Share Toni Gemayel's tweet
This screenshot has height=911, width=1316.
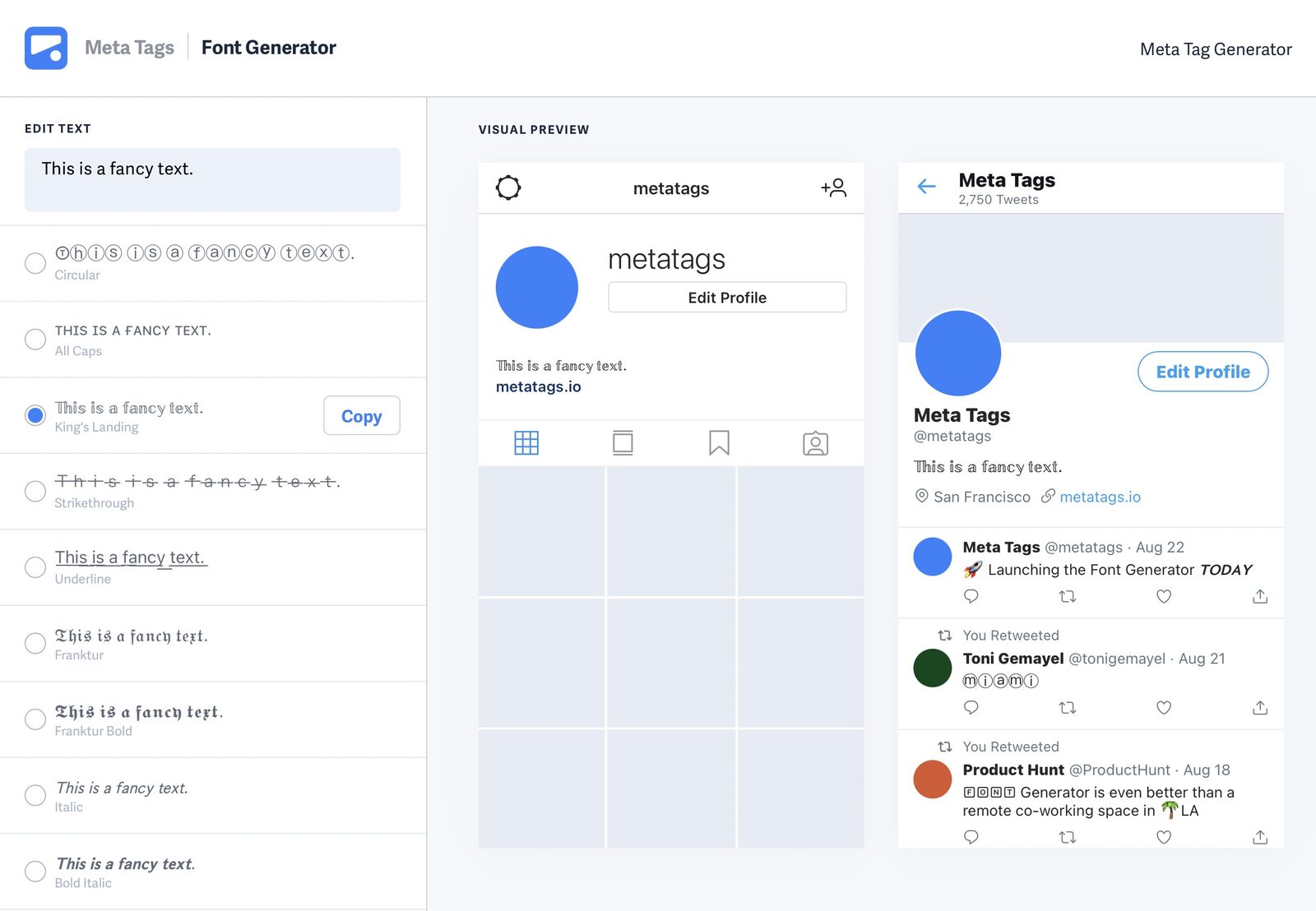coord(1260,707)
